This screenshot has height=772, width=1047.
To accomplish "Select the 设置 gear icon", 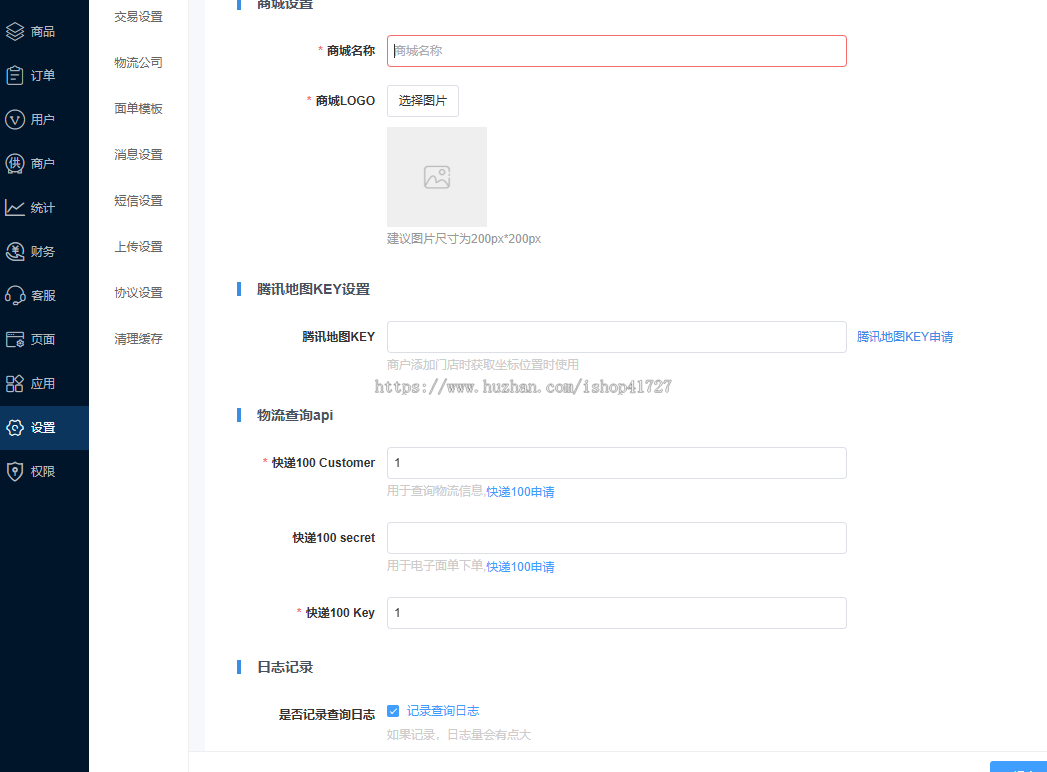I will click(x=15, y=427).
